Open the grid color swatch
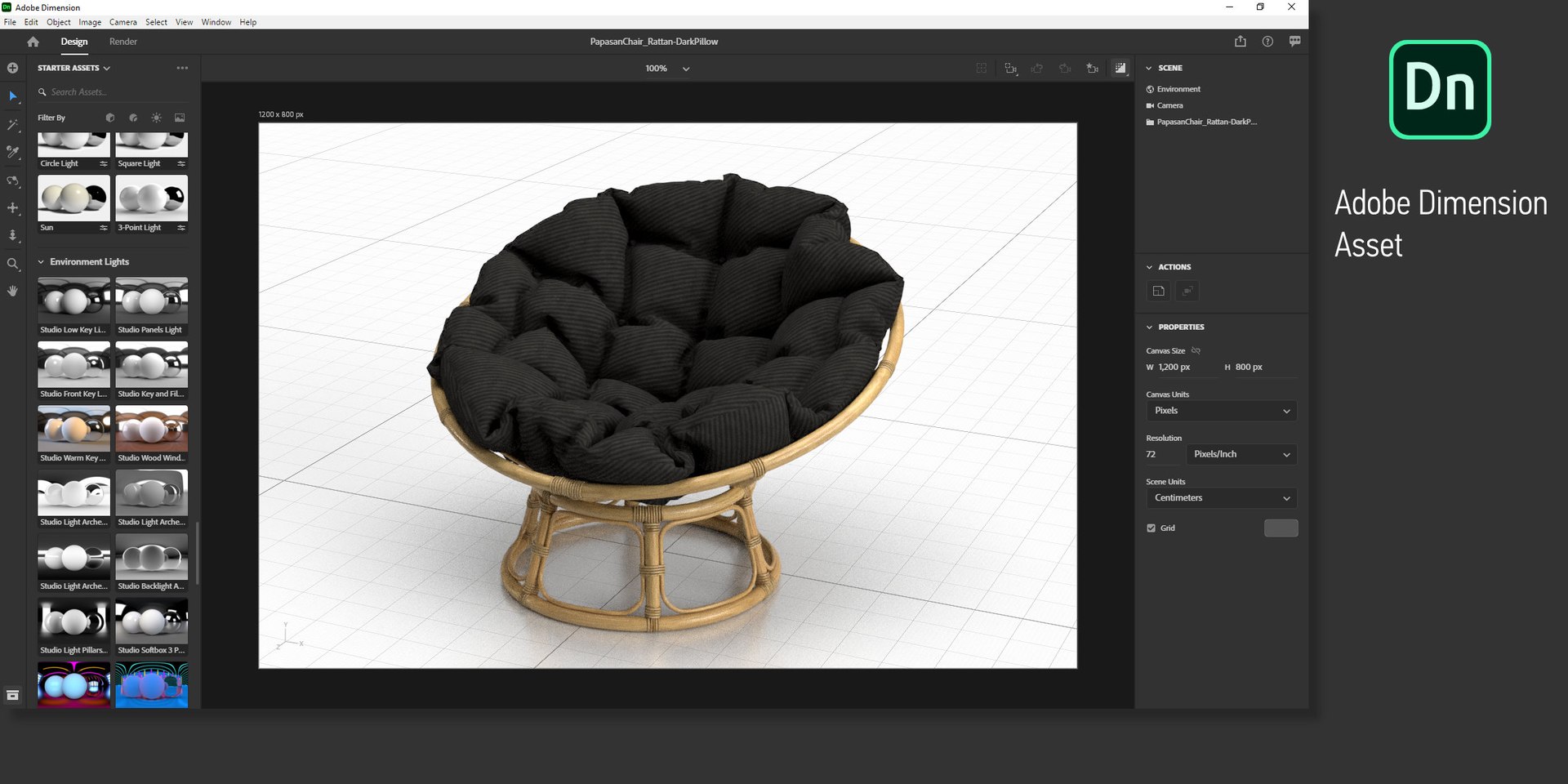Viewport: 1568px width, 784px height. pos(1281,528)
